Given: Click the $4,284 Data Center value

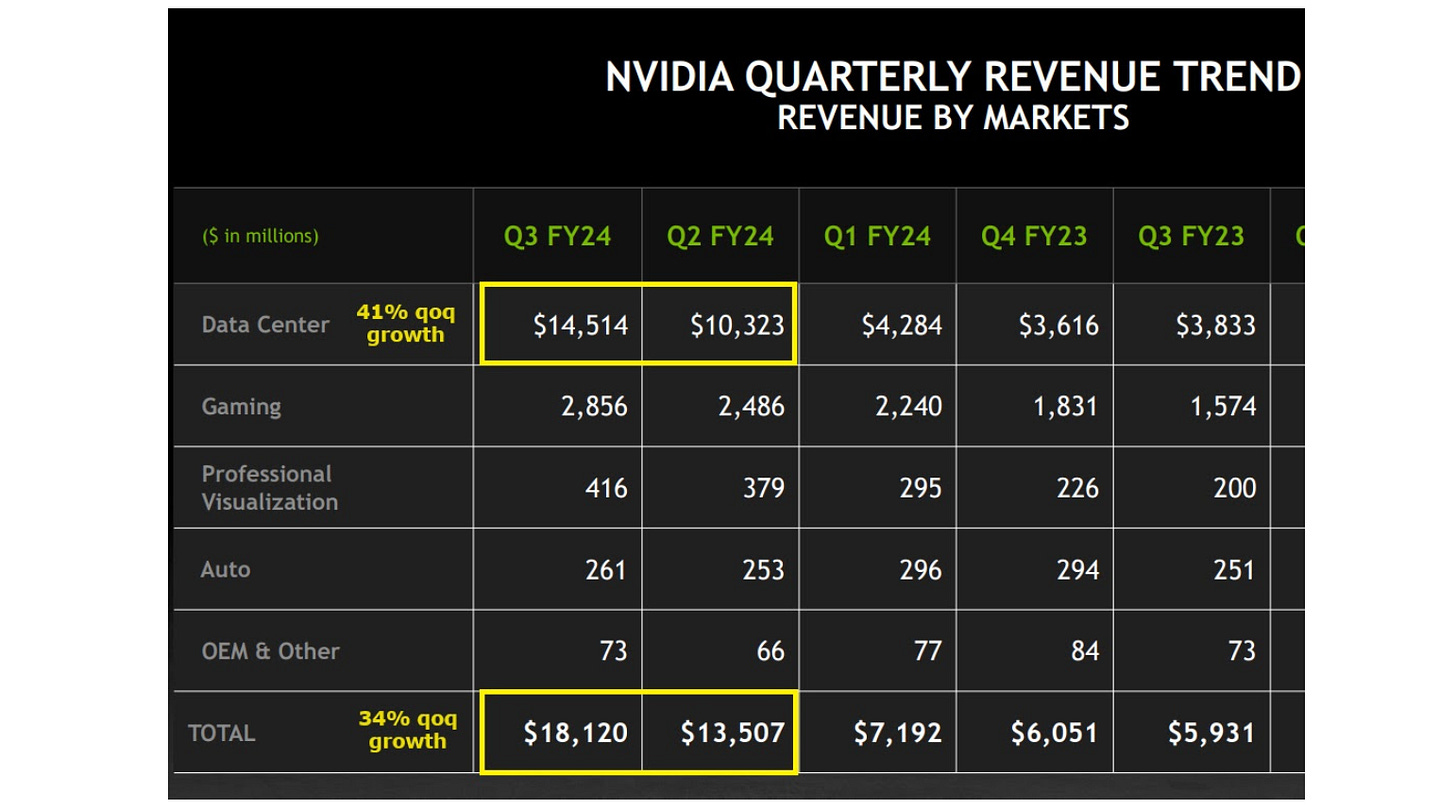Looking at the screenshot, I should tap(901, 325).
